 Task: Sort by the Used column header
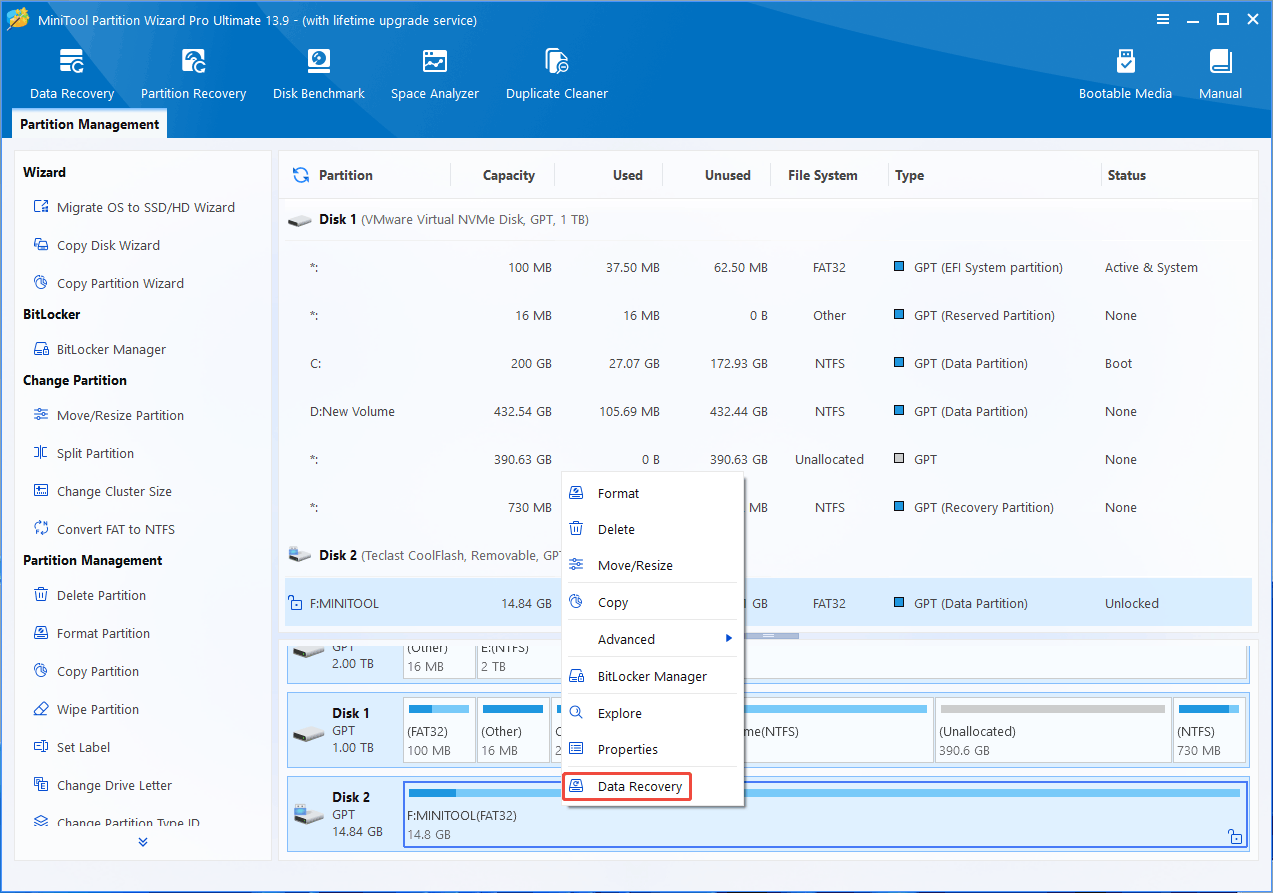click(x=627, y=175)
